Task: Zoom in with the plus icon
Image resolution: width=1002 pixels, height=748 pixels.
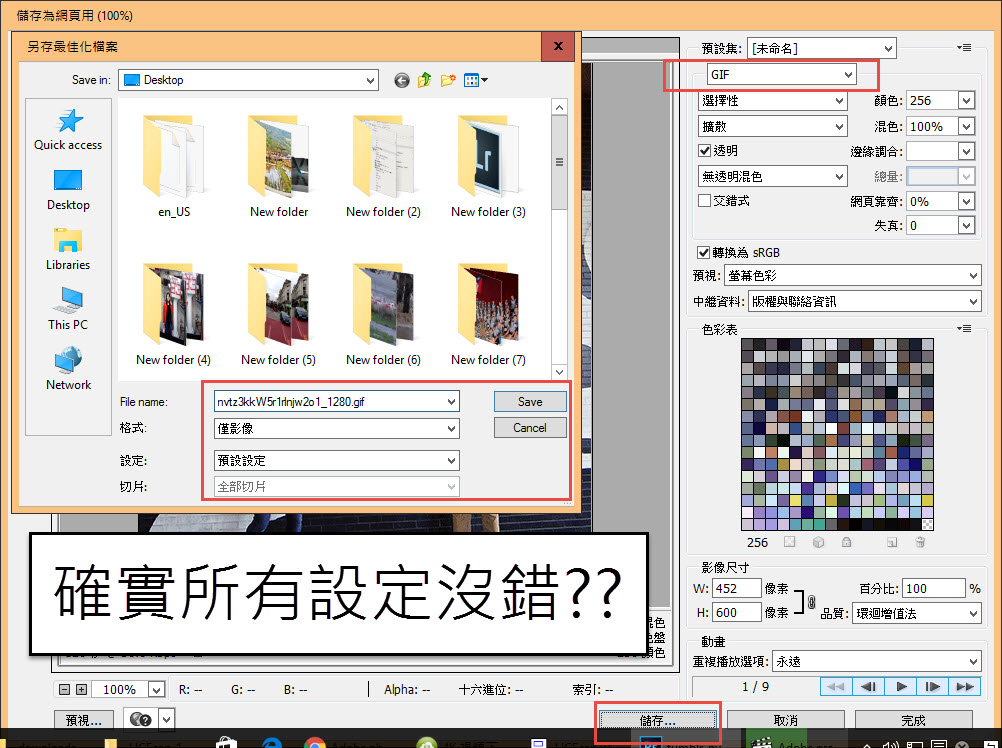Action: click(x=81, y=689)
